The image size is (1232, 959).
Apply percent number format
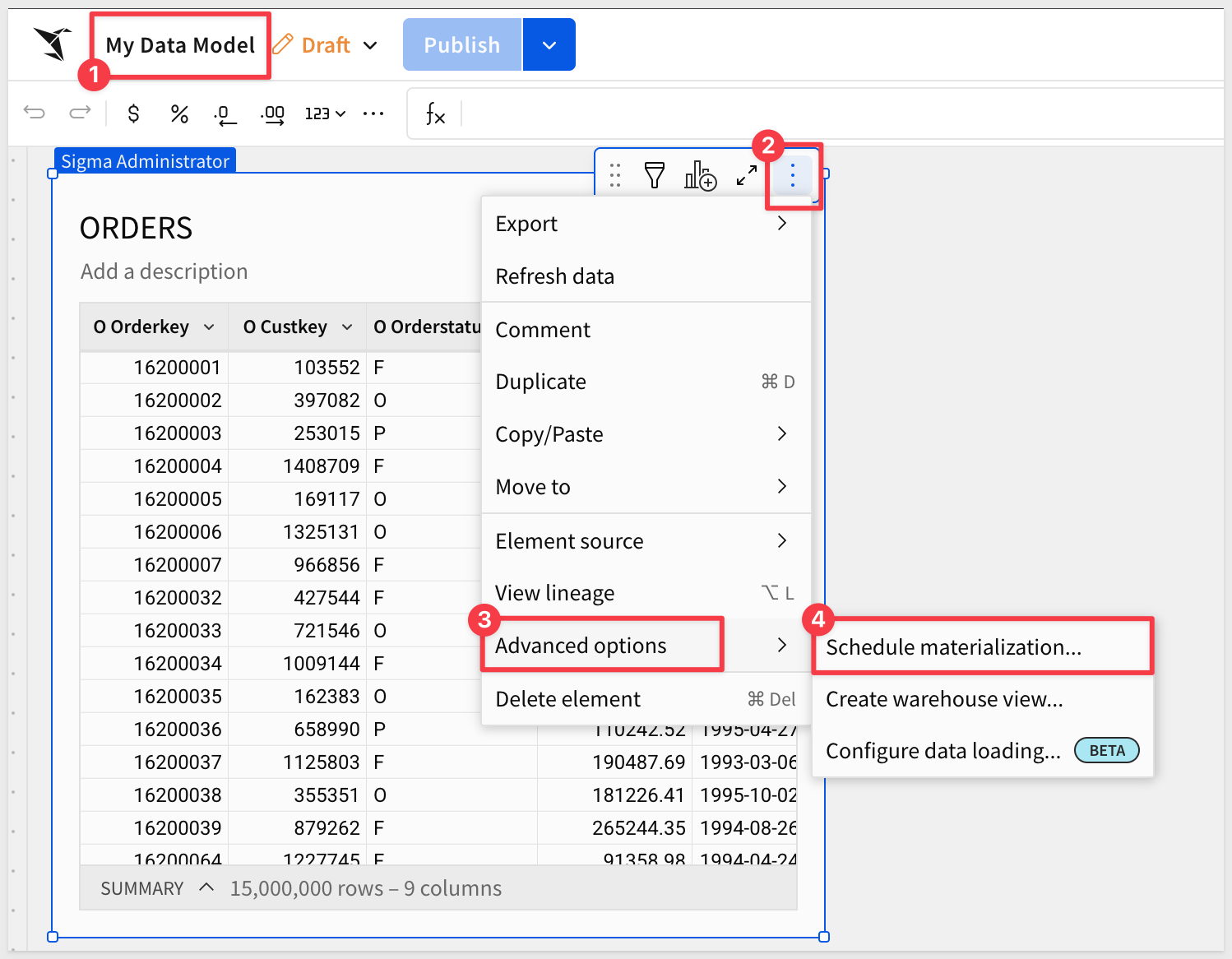tap(179, 114)
